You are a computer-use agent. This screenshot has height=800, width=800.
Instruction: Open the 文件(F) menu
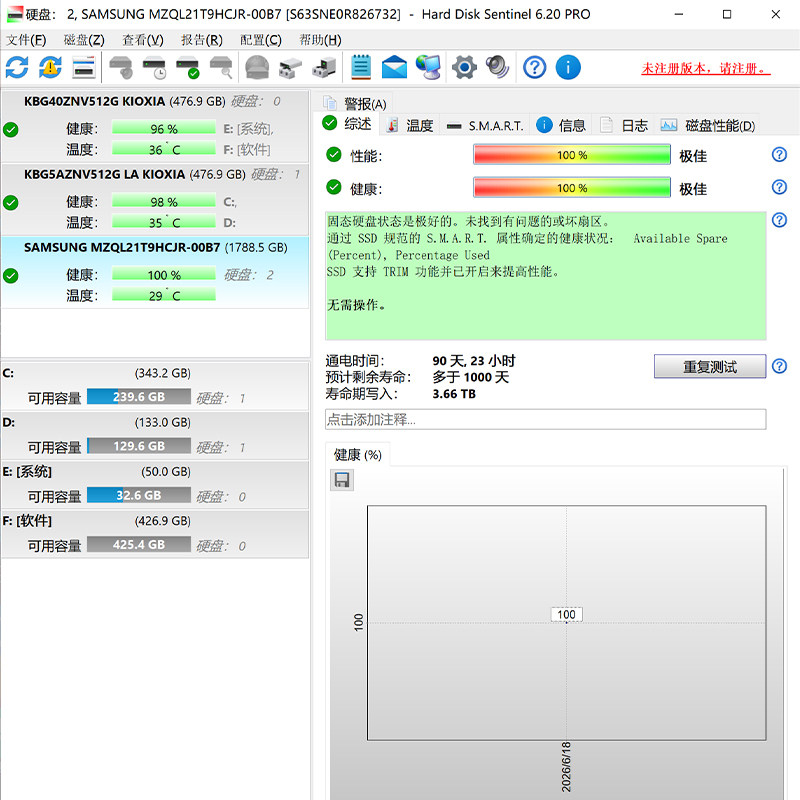click(26, 40)
